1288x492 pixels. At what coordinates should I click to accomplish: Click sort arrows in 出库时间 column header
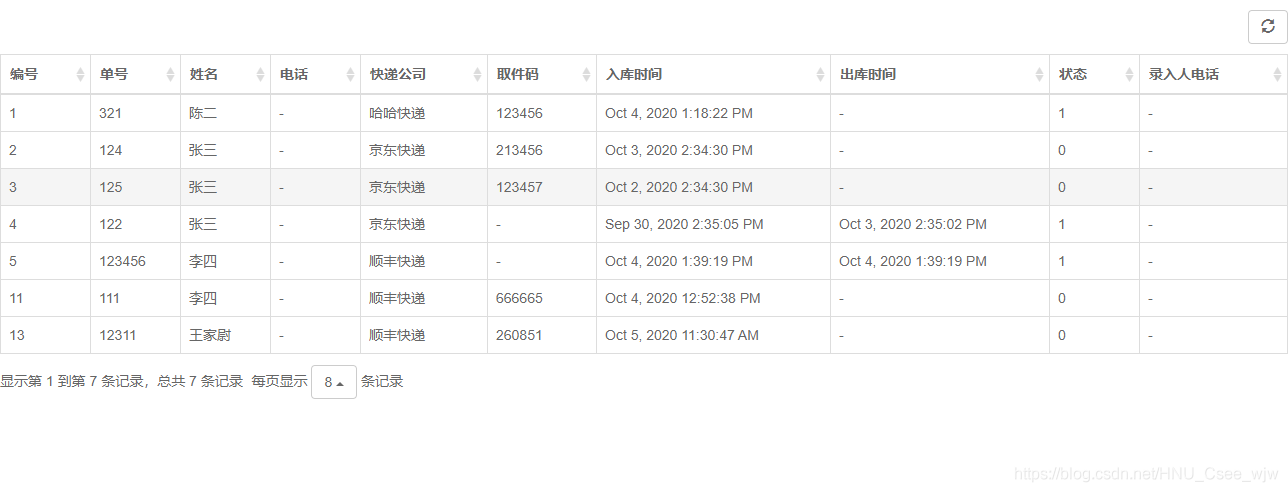[x=1039, y=75]
